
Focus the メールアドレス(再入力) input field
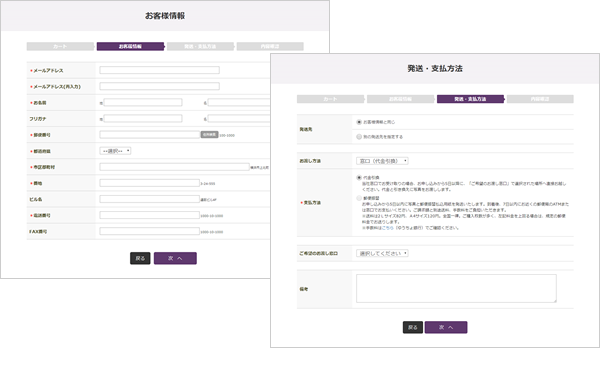(x=160, y=86)
